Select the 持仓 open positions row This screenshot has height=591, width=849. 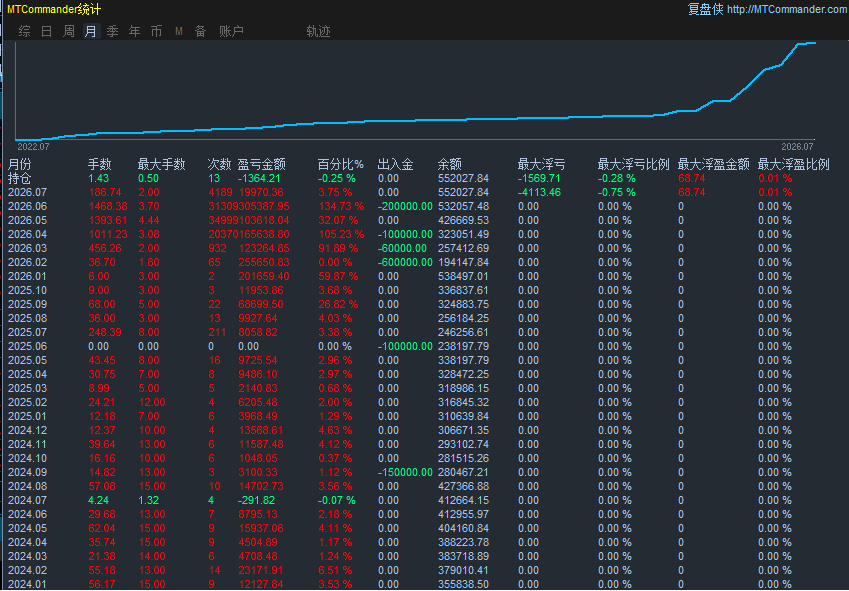pos(424,178)
